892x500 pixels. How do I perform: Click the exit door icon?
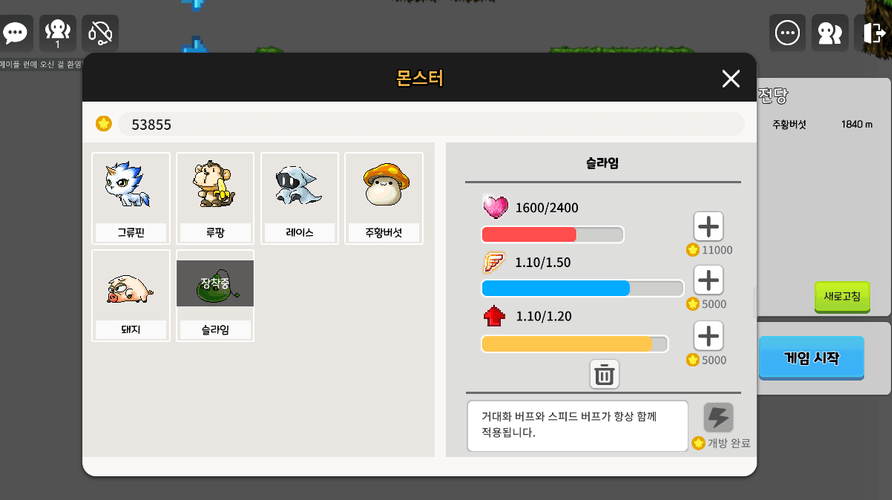[873, 33]
